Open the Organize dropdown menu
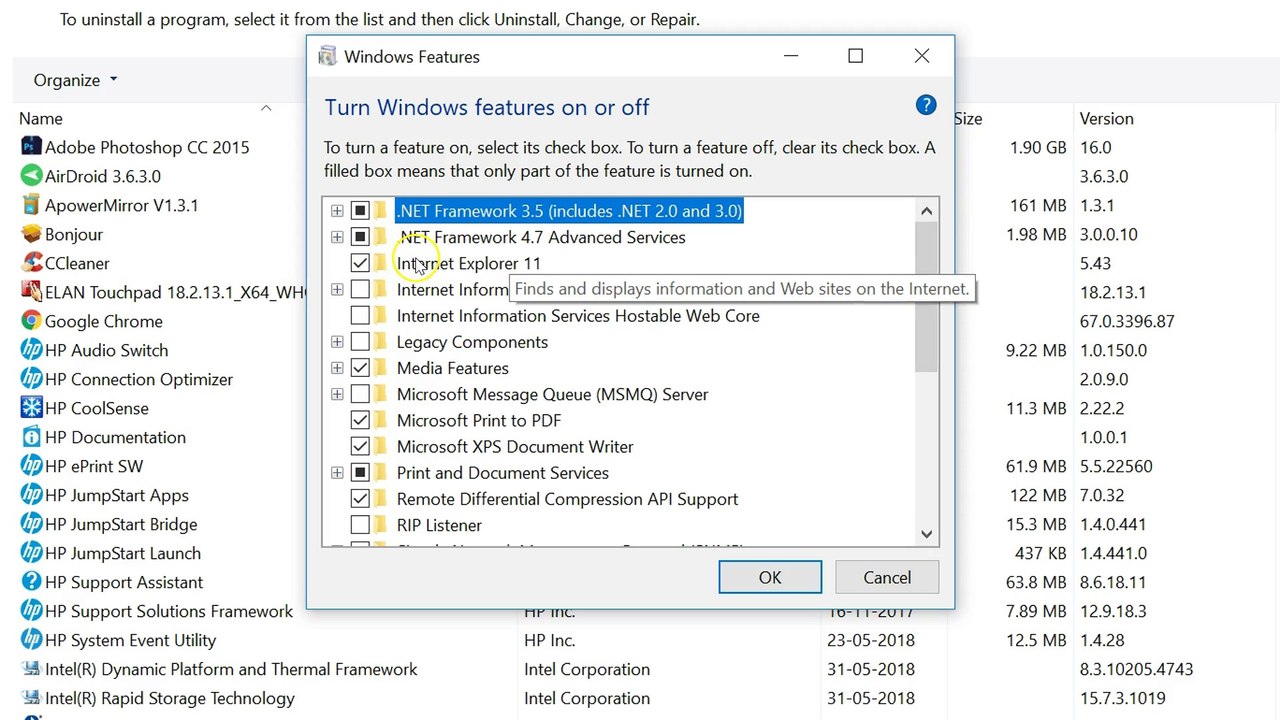This screenshot has height=720, width=1280. [76, 80]
